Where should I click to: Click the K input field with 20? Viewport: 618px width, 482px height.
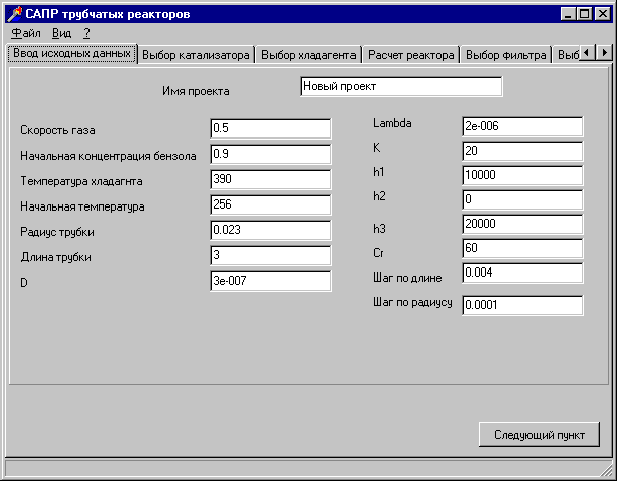coord(523,151)
